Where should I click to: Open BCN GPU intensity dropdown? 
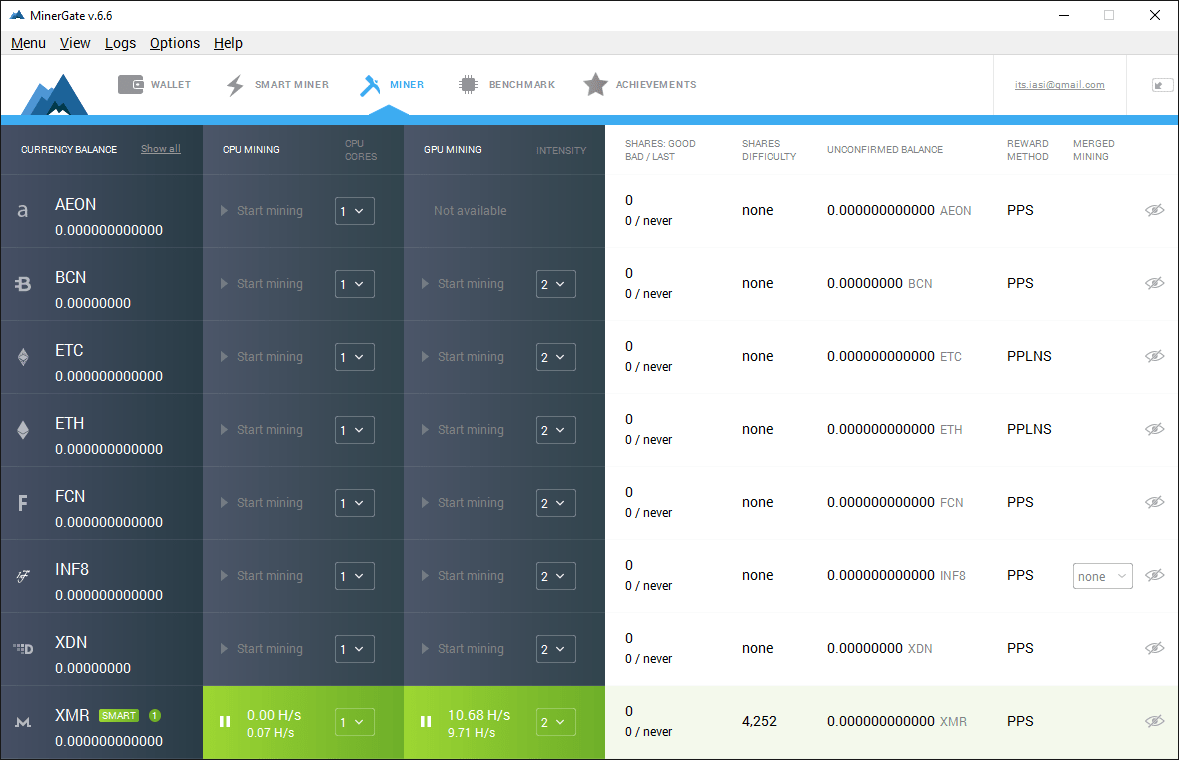pos(556,284)
